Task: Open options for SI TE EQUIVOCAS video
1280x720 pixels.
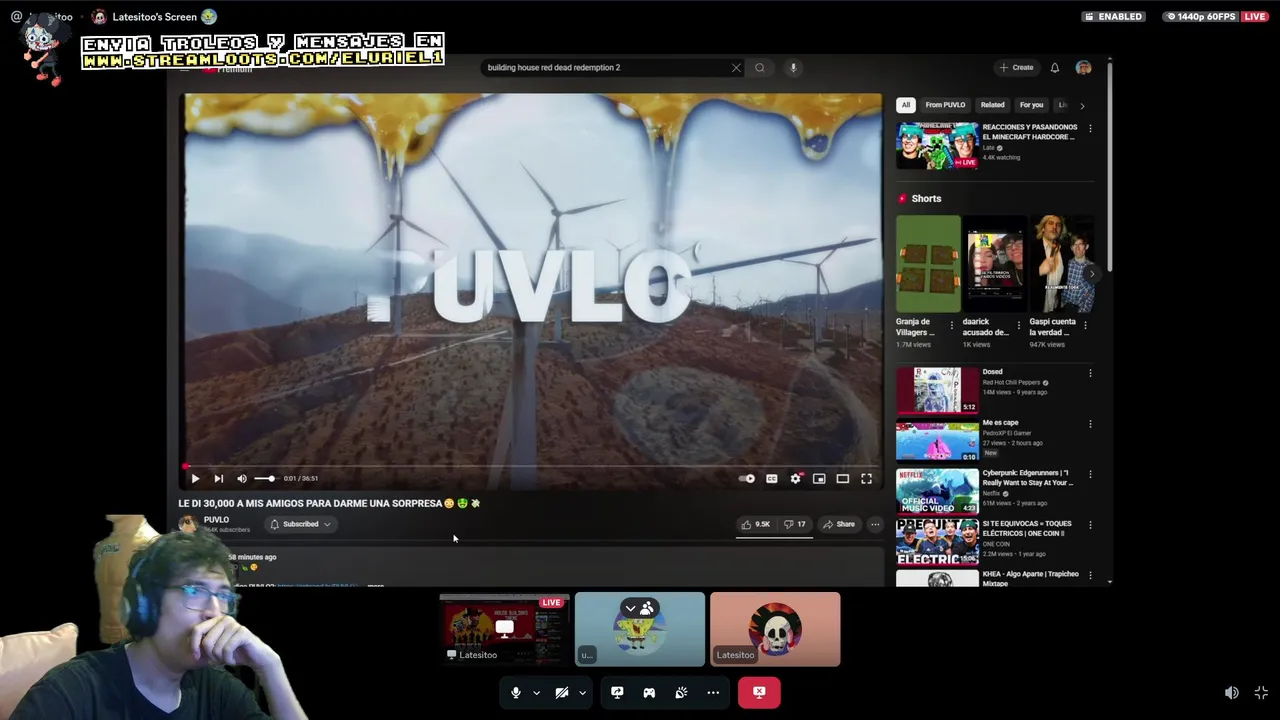Action: pos(1090,526)
